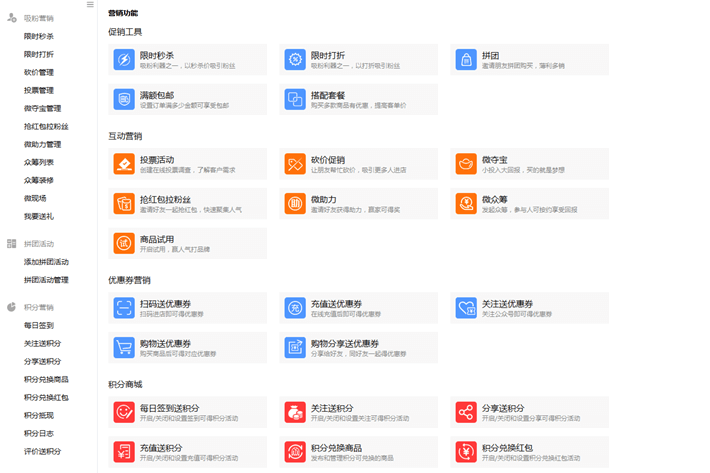Click the 微众筹 card title text
This screenshot has height=473, width=710.
click(494, 200)
